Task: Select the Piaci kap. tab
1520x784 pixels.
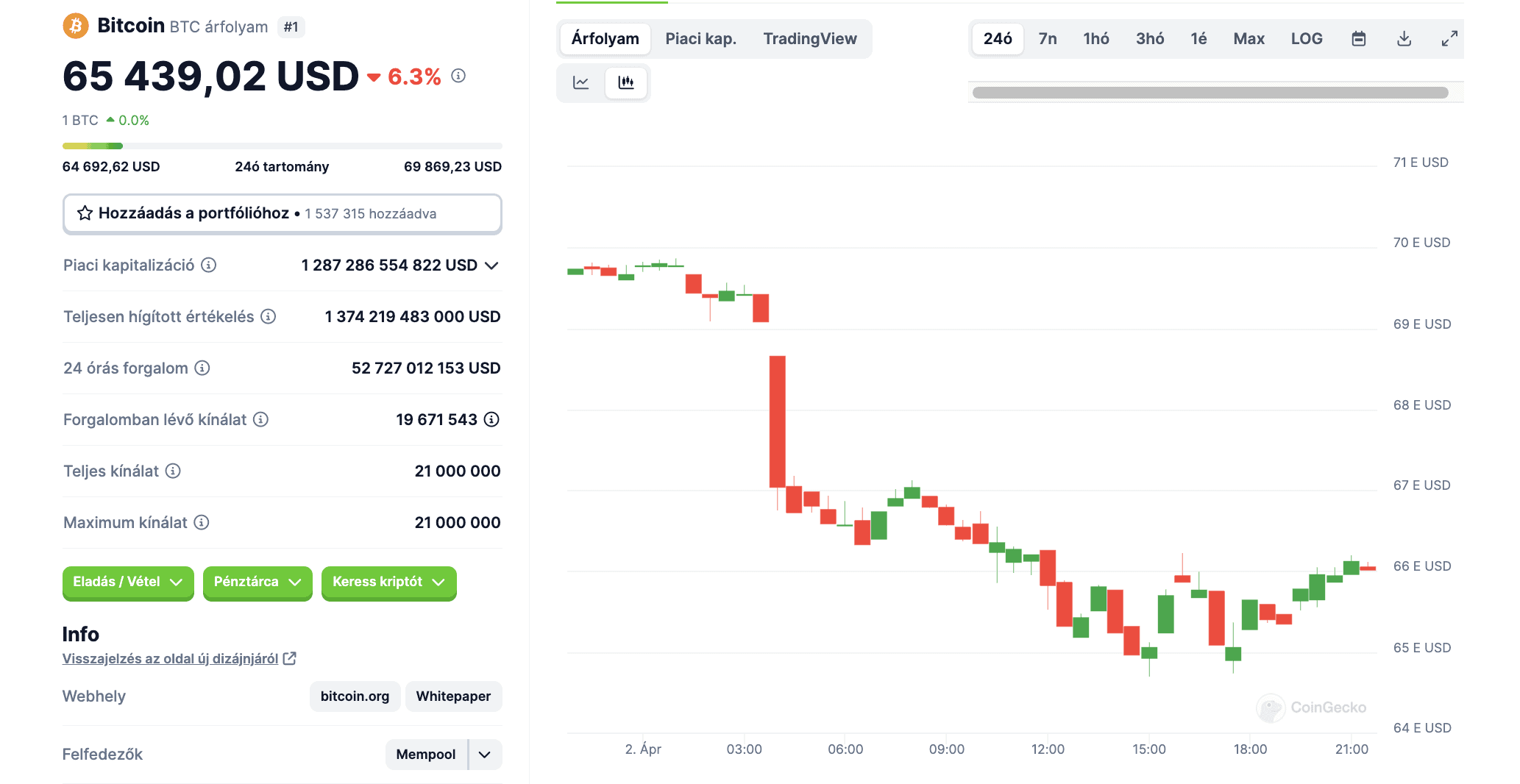Action: (700, 39)
